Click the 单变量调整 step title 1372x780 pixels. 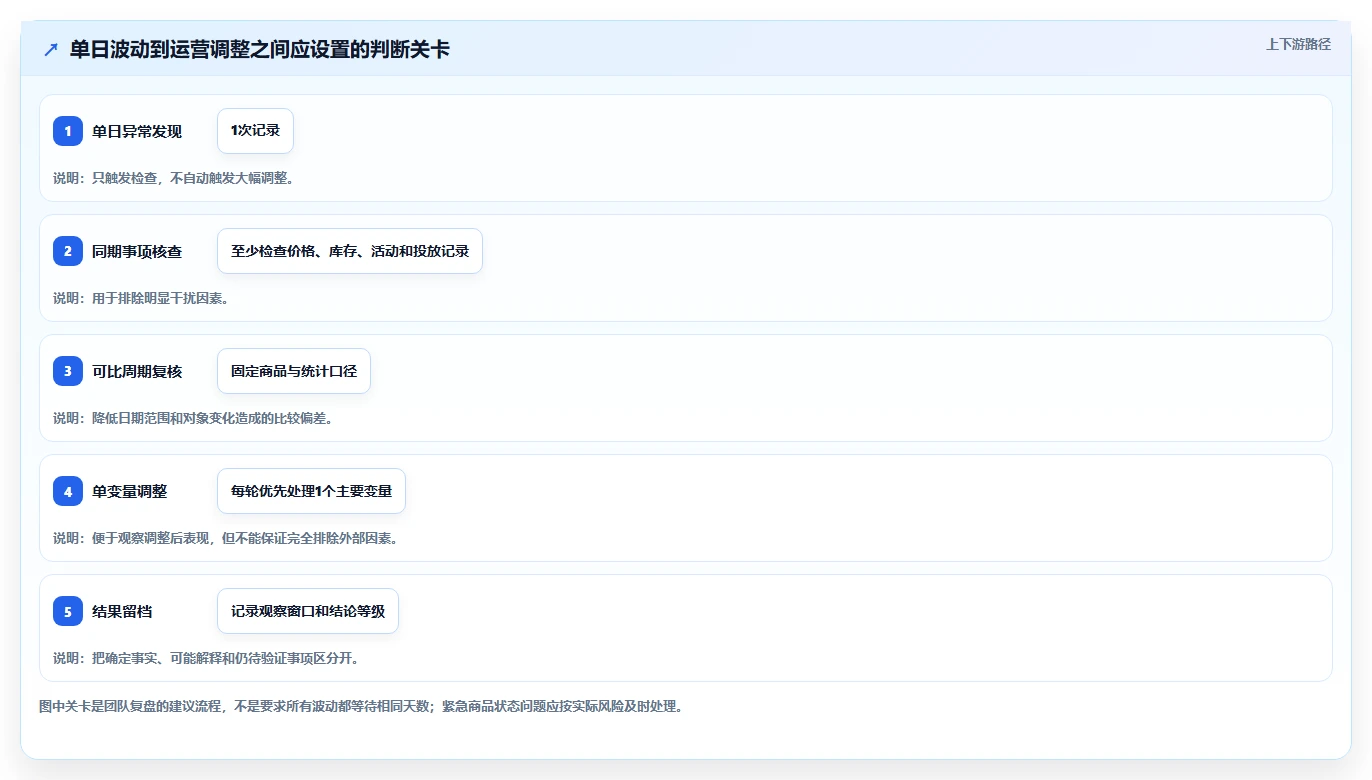pos(130,492)
